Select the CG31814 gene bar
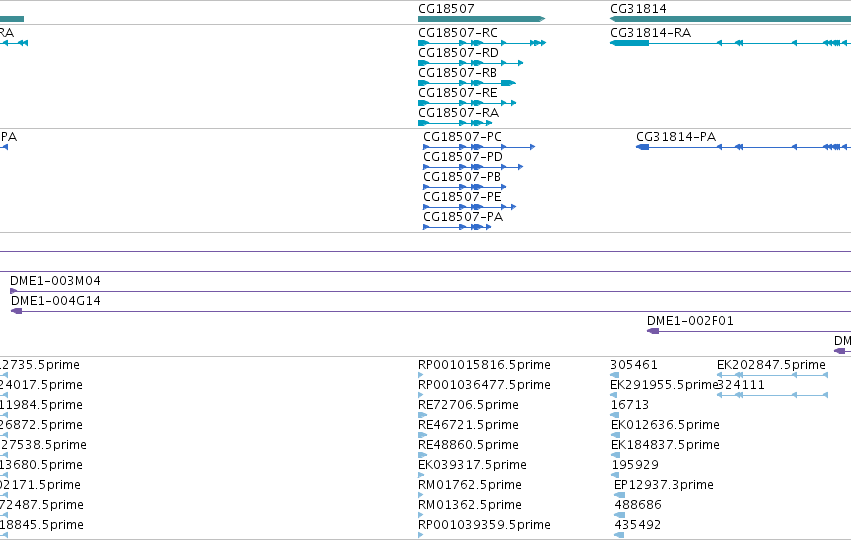Viewport: 851px width, 540px height. click(731, 19)
